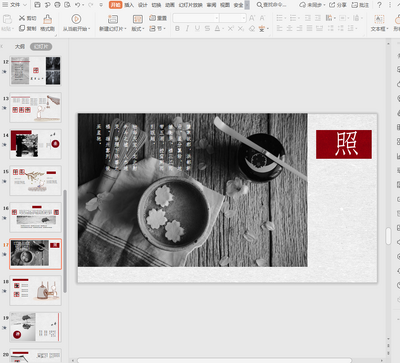400x363 pixels.
Task: Toggle left text alignment
Action: coord(279,29)
